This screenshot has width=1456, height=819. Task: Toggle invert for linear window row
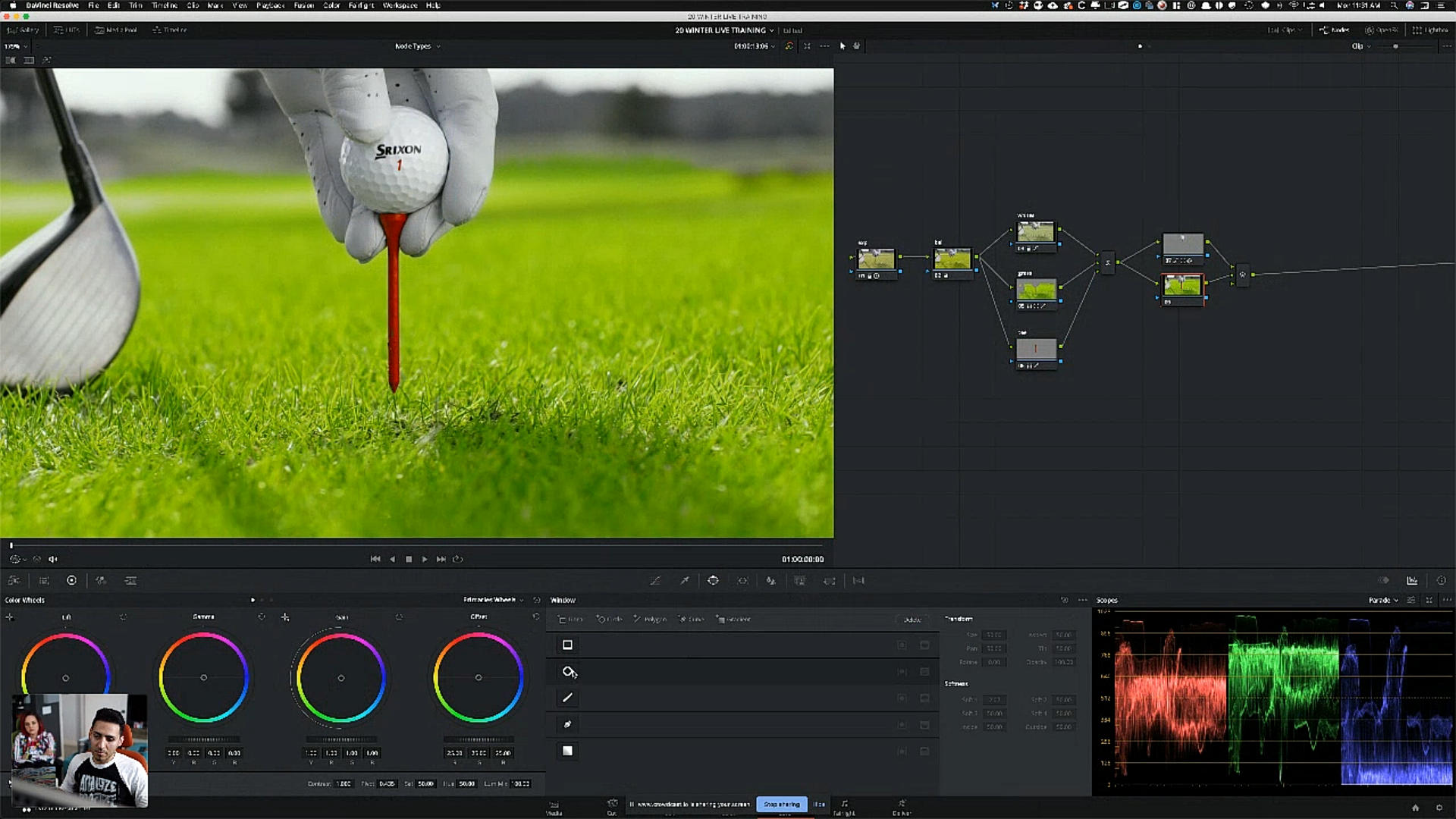[924, 645]
